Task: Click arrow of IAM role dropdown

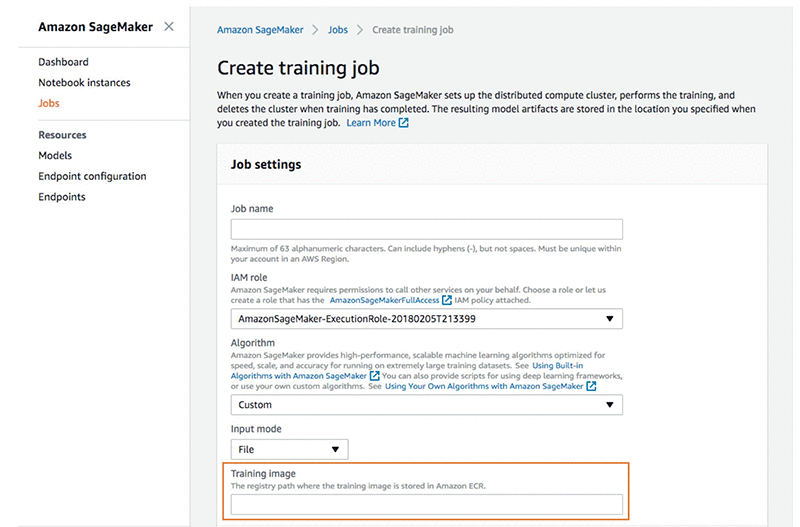Action: (x=609, y=319)
